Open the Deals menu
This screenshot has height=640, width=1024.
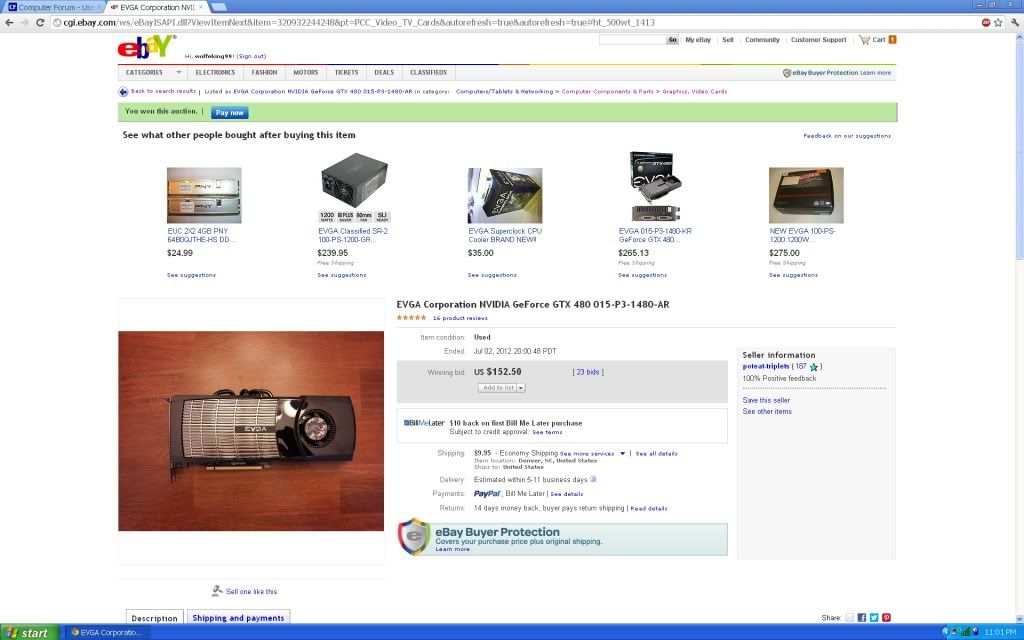tap(384, 72)
